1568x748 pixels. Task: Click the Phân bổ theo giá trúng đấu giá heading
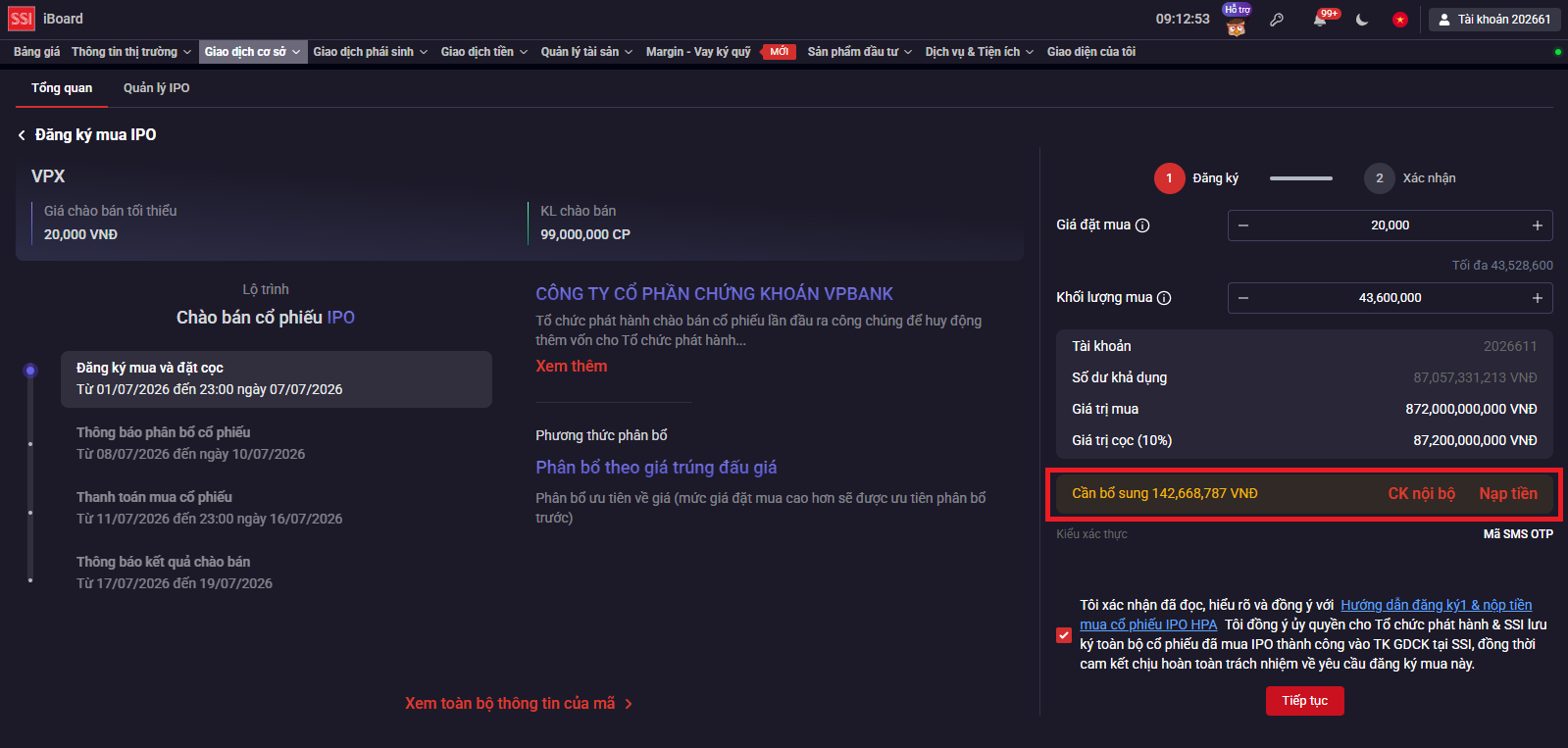point(656,468)
